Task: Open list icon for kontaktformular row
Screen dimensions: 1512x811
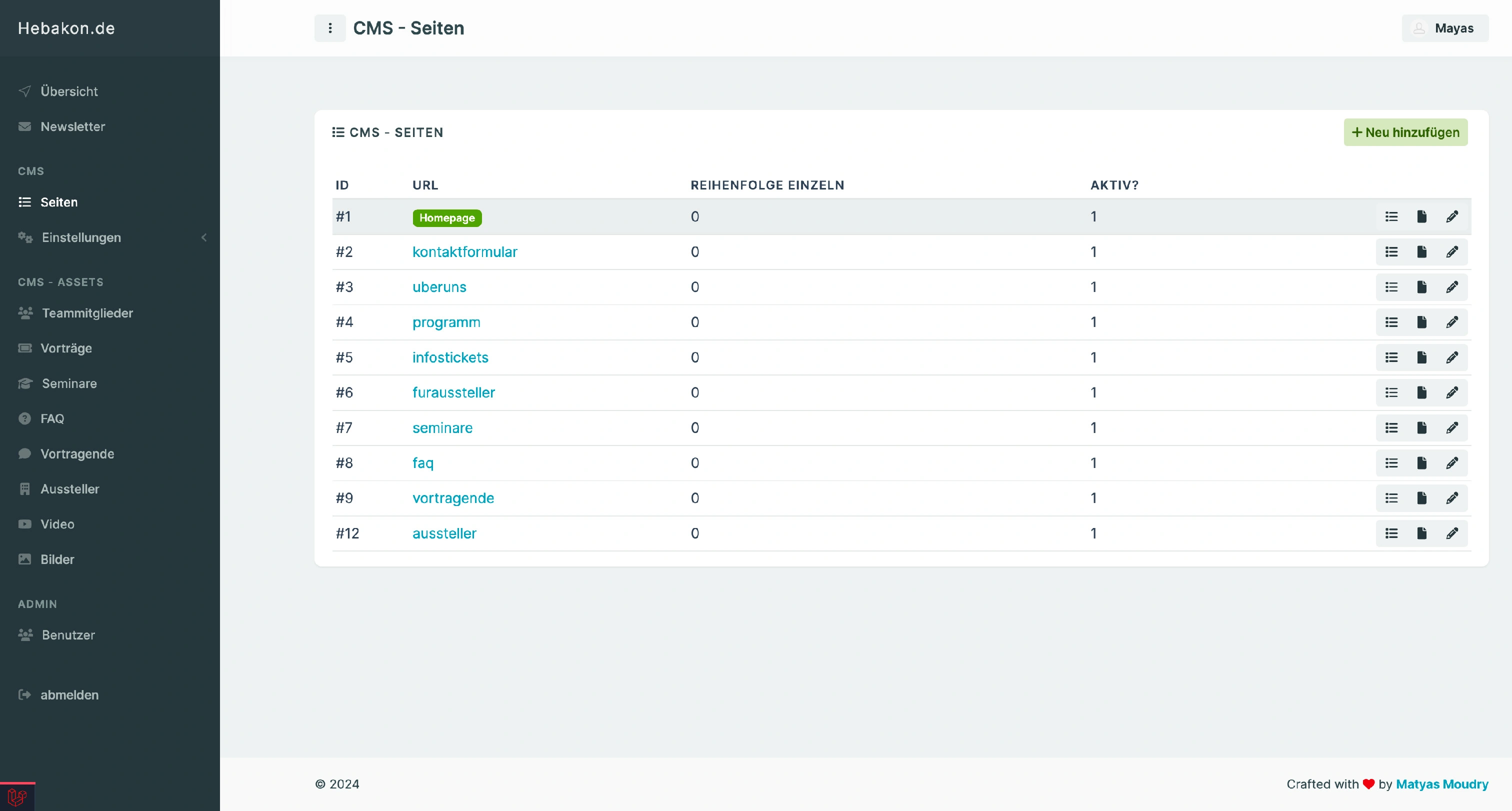Action: [x=1391, y=252]
